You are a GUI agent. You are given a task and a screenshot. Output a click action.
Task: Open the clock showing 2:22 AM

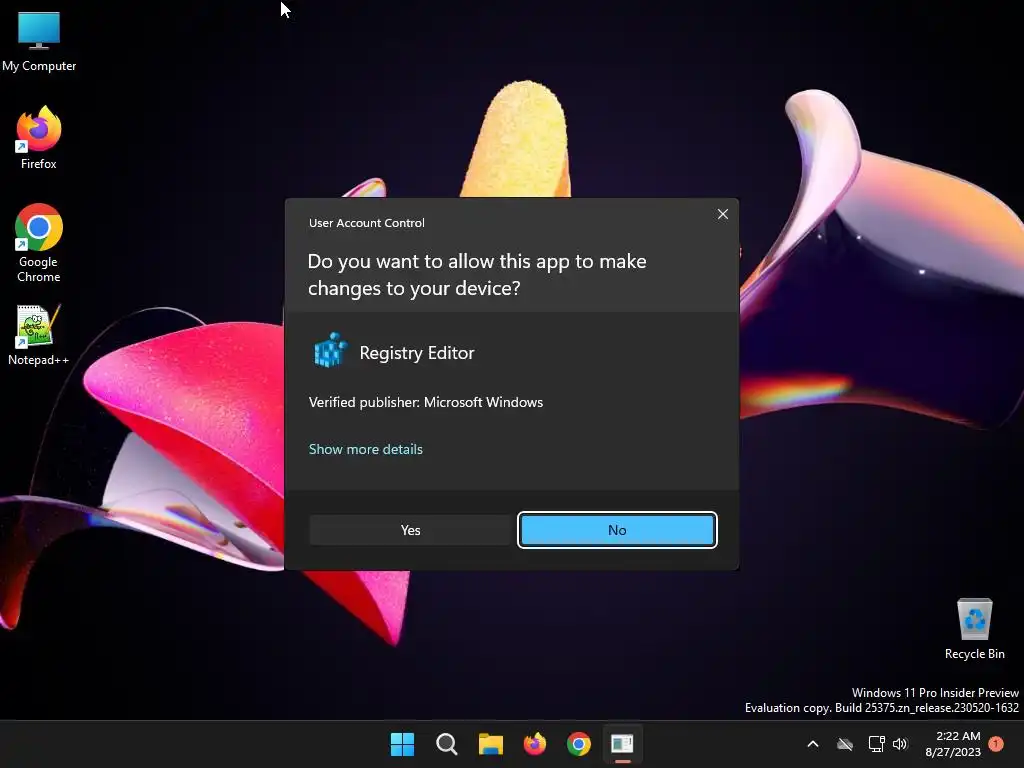click(953, 744)
